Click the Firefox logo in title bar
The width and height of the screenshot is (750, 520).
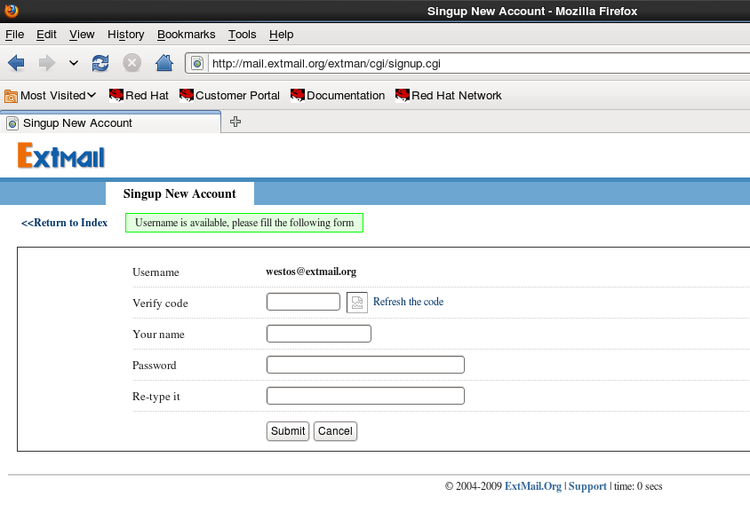click(11, 10)
